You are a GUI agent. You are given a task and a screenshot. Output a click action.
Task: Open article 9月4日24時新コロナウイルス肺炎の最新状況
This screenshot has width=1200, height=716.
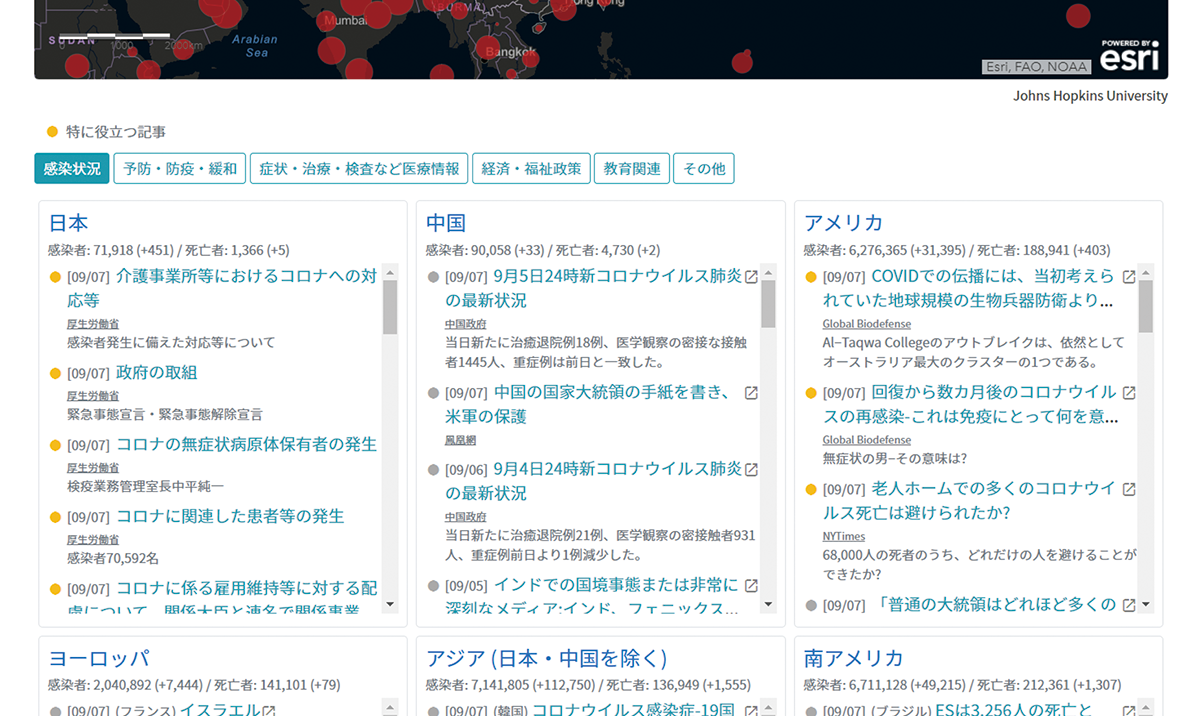click(x=594, y=481)
